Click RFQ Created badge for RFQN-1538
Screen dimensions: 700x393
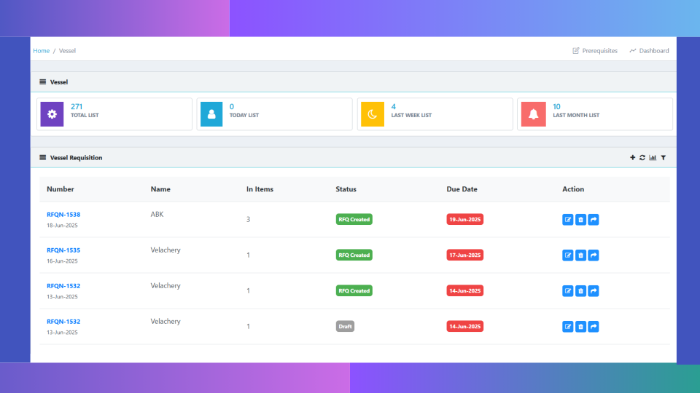pyautogui.click(x=354, y=219)
